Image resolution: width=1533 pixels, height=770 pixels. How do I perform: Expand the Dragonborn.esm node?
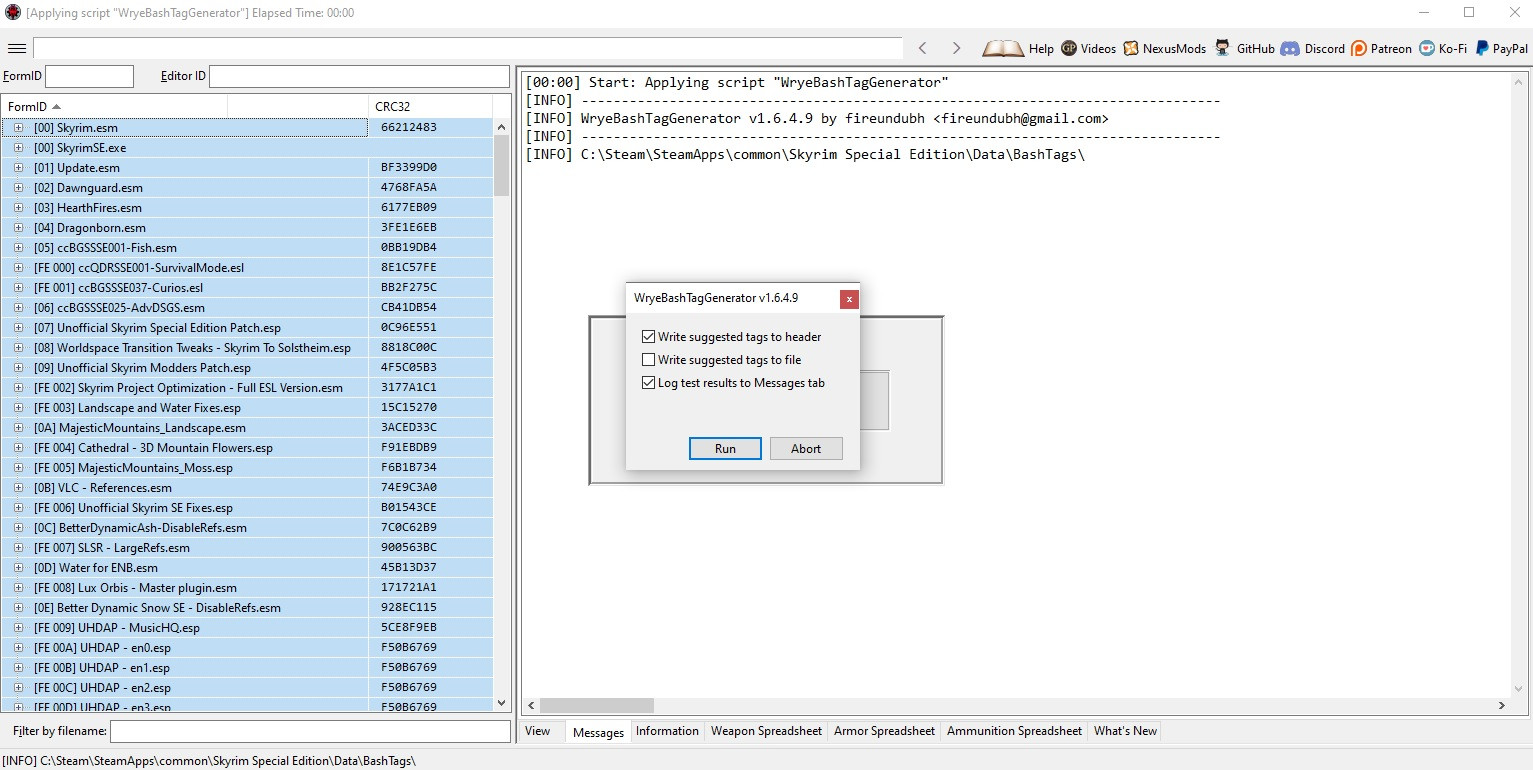coord(18,228)
